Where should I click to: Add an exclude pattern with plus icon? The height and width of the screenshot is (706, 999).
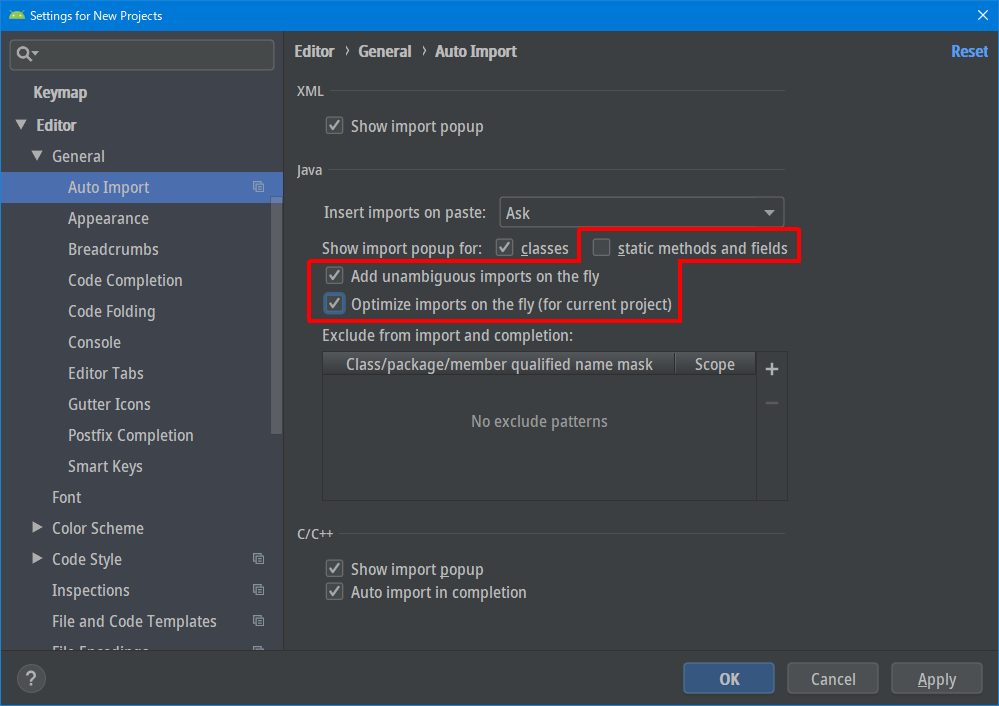point(772,369)
